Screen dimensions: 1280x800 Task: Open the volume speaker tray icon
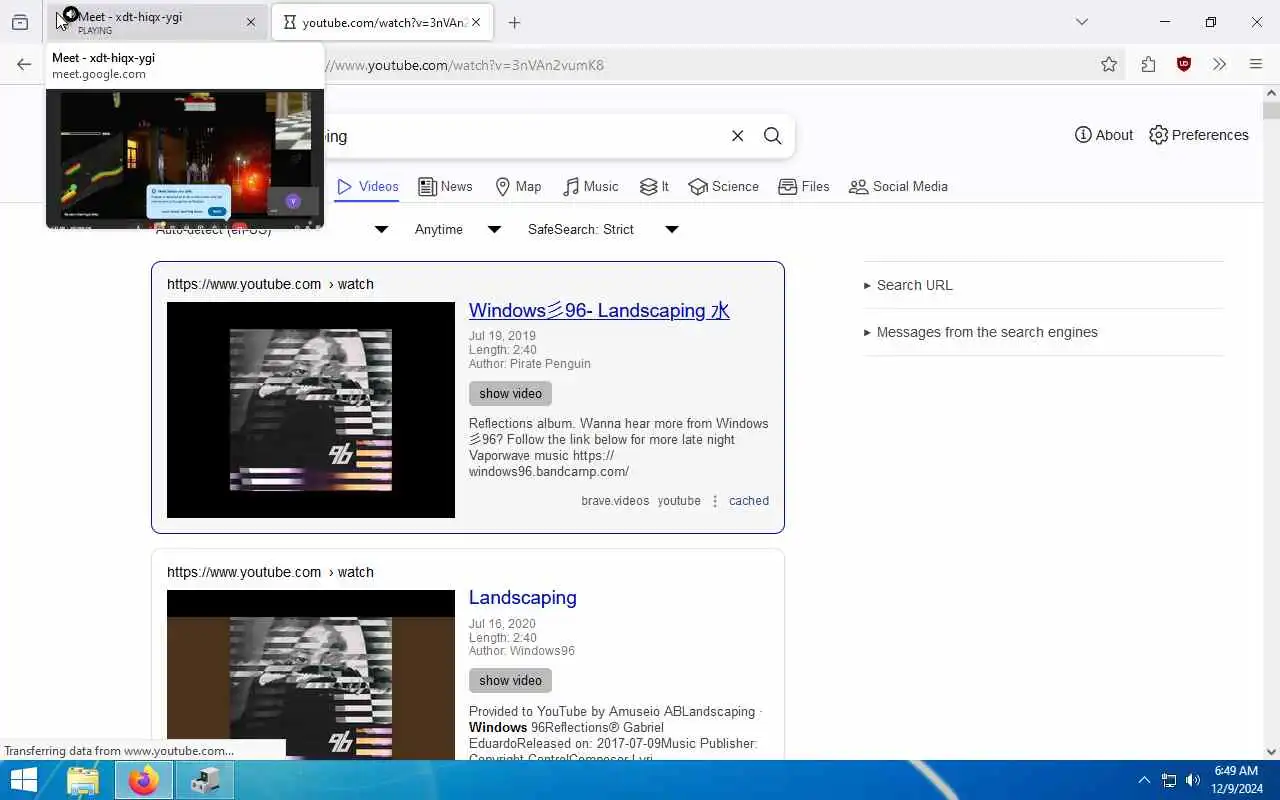(1192, 780)
